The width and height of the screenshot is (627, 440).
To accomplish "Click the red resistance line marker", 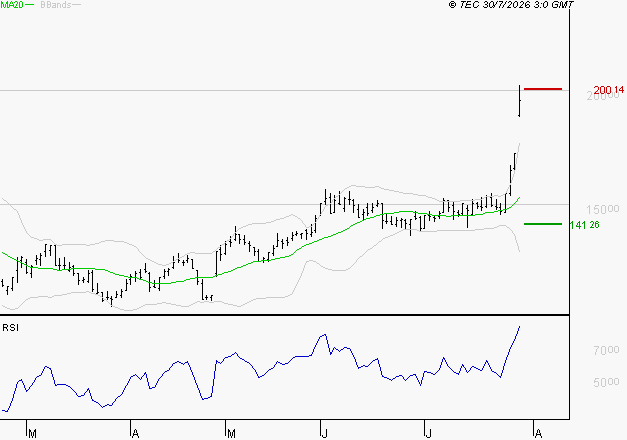I will pos(543,89).
